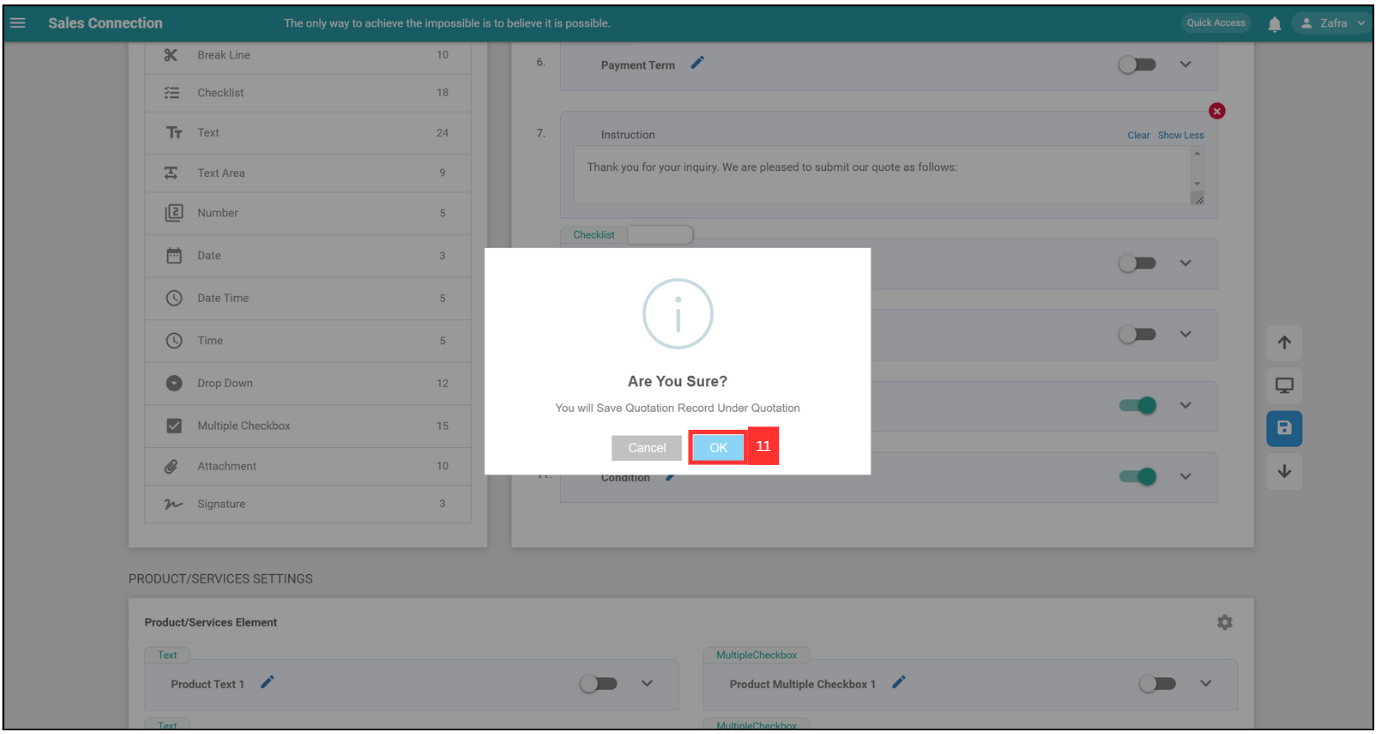
Task: Open the Zafra user dropdown
Action: pyautogui.click(x=1332, y=23)
